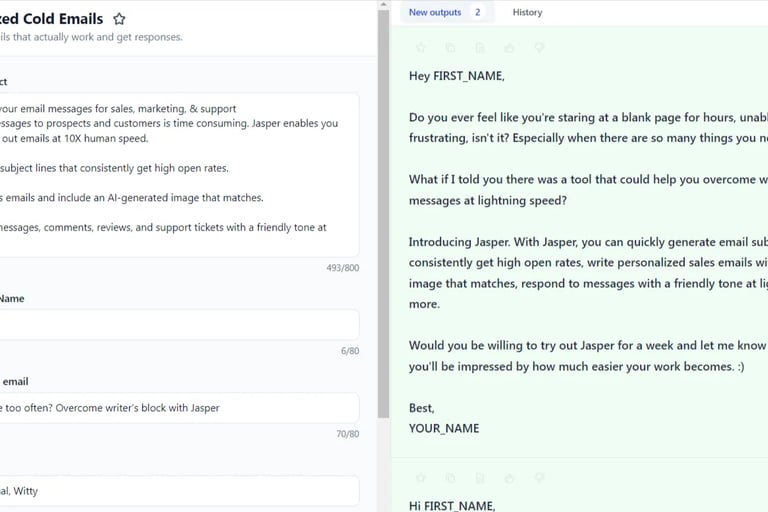
Task: Save second output to a document
Action: pyautogui.click(x=480, y=478)
